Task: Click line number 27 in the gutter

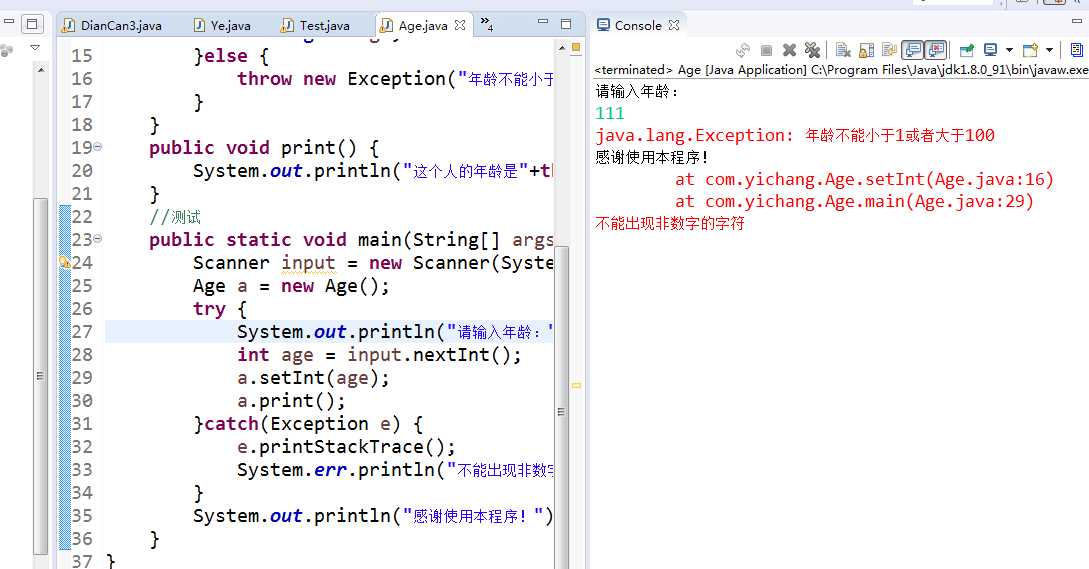Action: [x=82, y=331]
